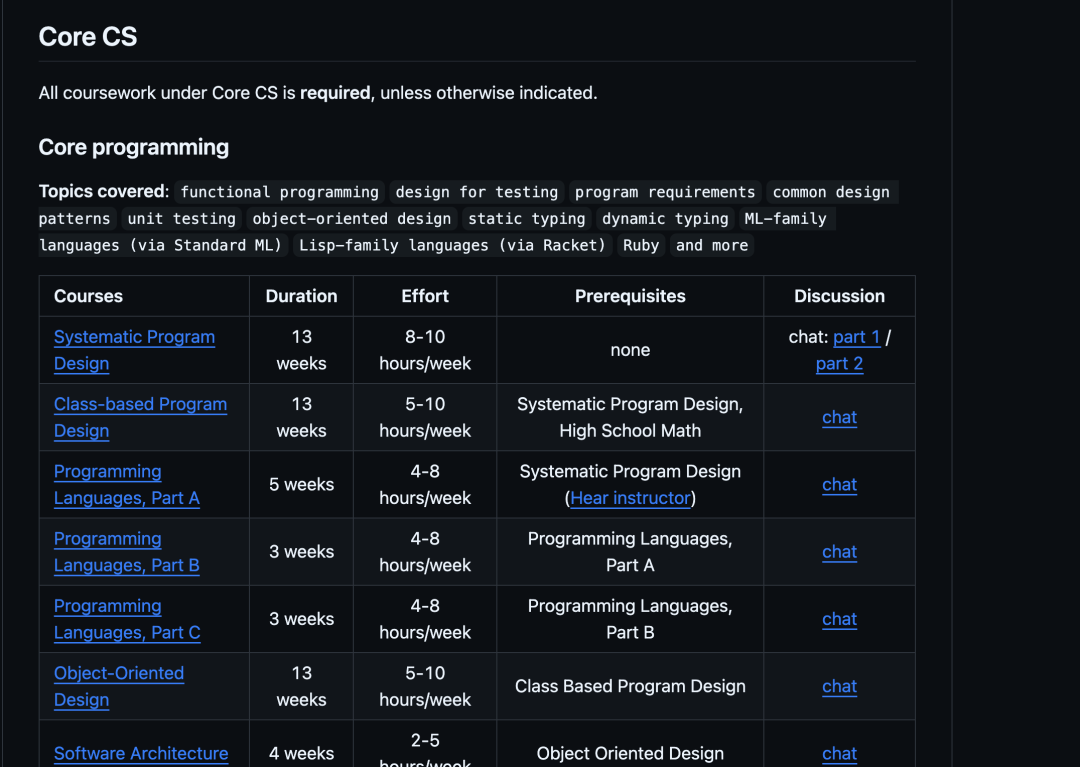Image resolution: width=1080 pixels, height=767 pixels.
Task: Click the Prerequisites column header
Action: 630,296
